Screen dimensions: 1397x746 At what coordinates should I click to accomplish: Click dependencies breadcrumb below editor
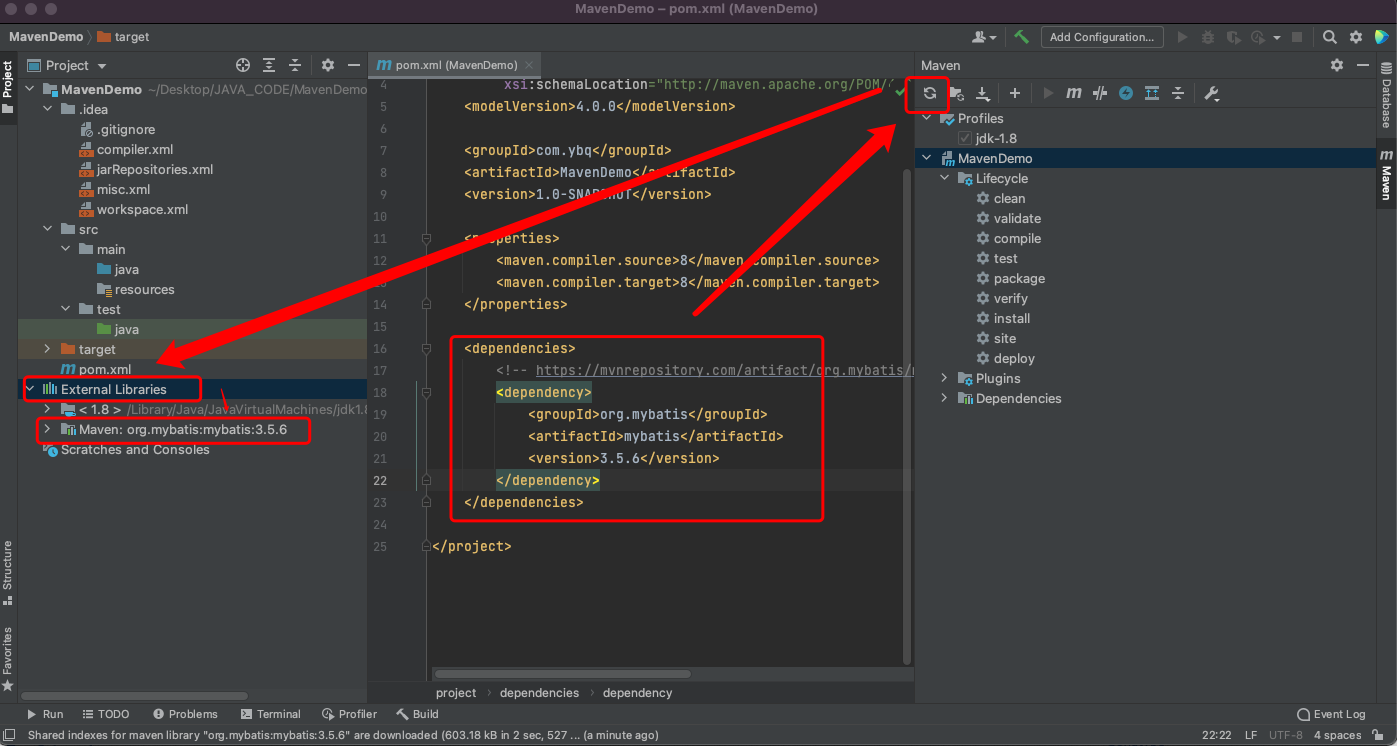tap(539, 692)
